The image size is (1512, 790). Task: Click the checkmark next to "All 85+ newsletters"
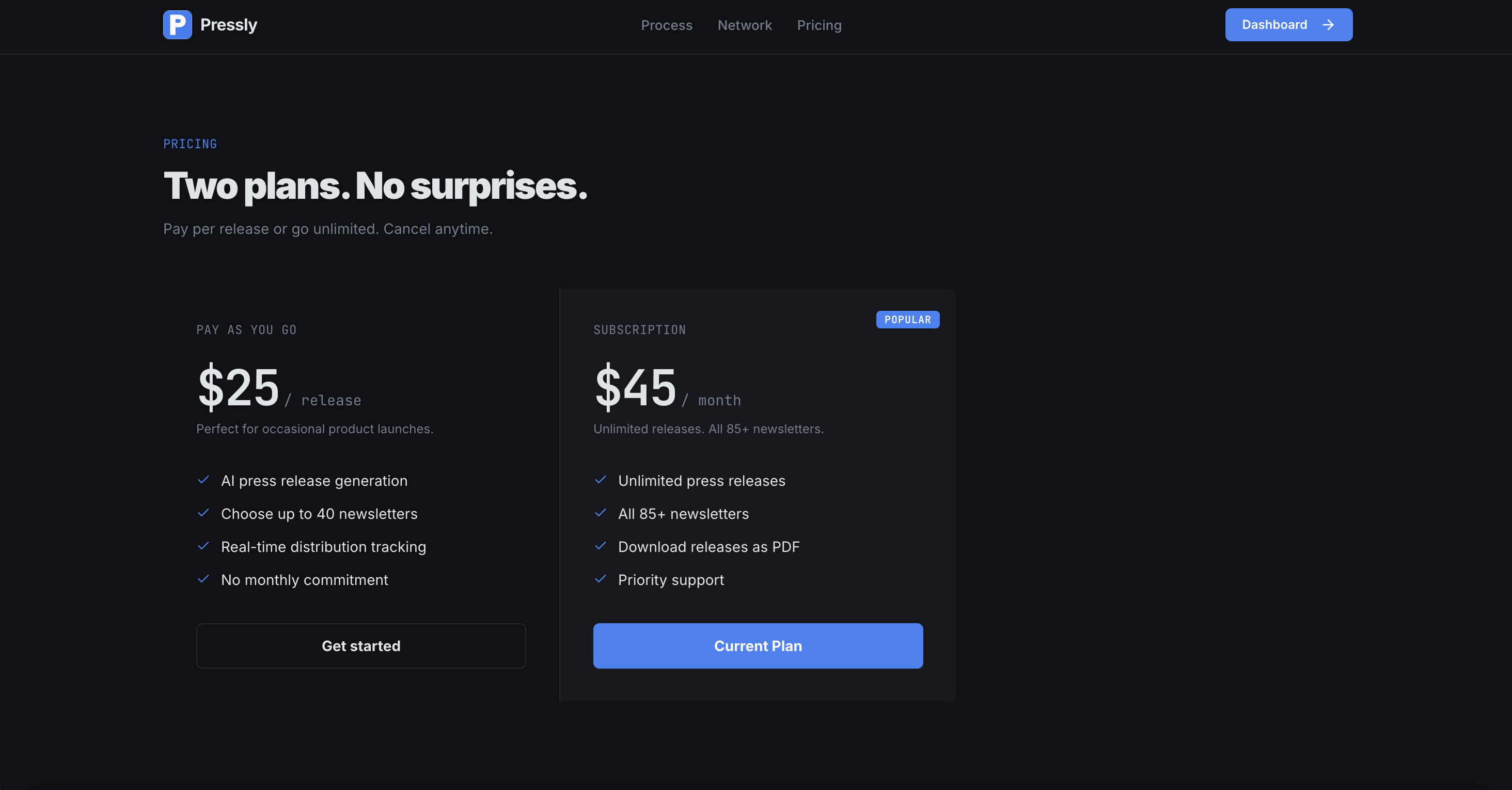[x=601, y=514]
